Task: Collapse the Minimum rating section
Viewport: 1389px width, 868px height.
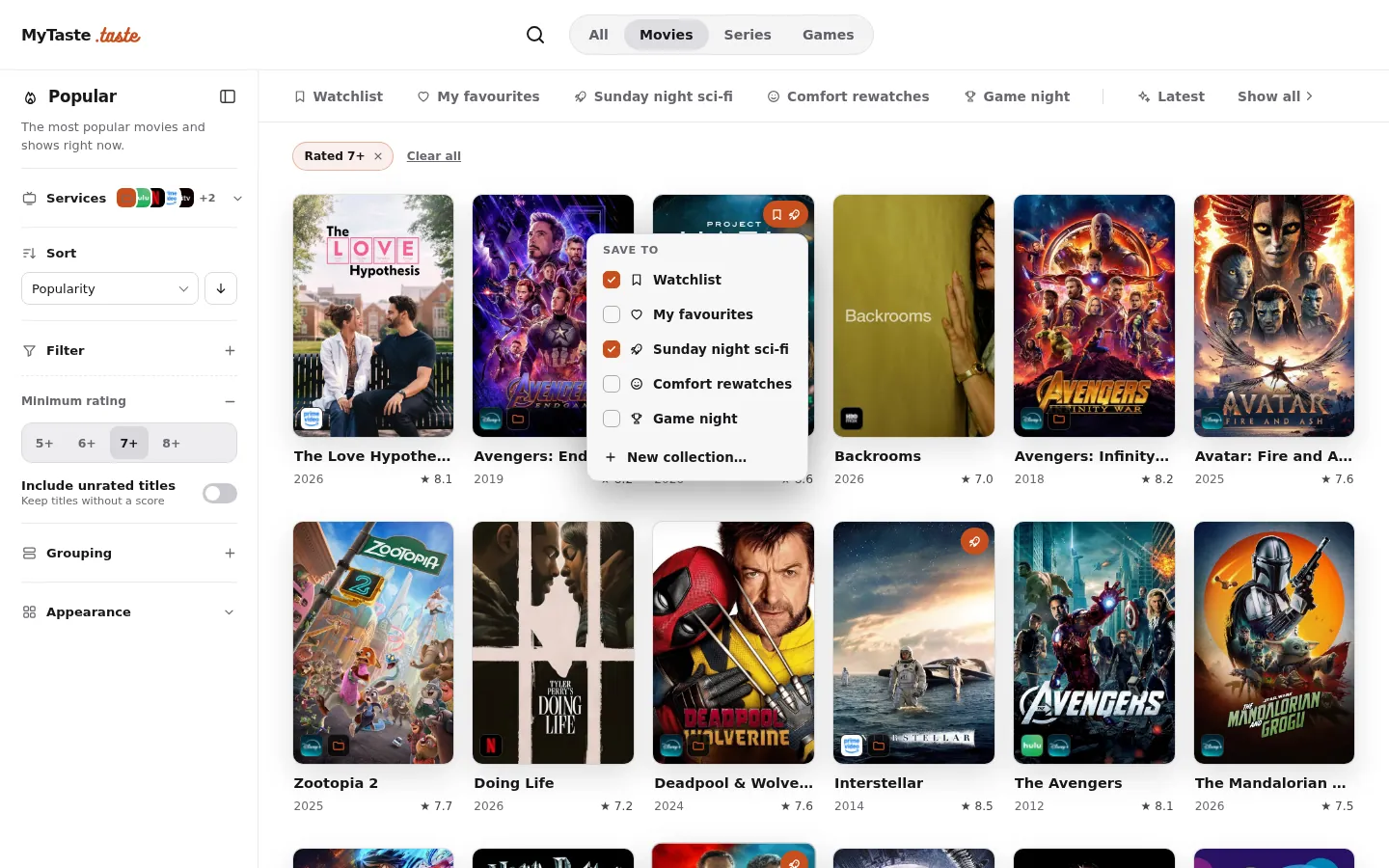Action: pyautogui.click(x=230, y=401)
